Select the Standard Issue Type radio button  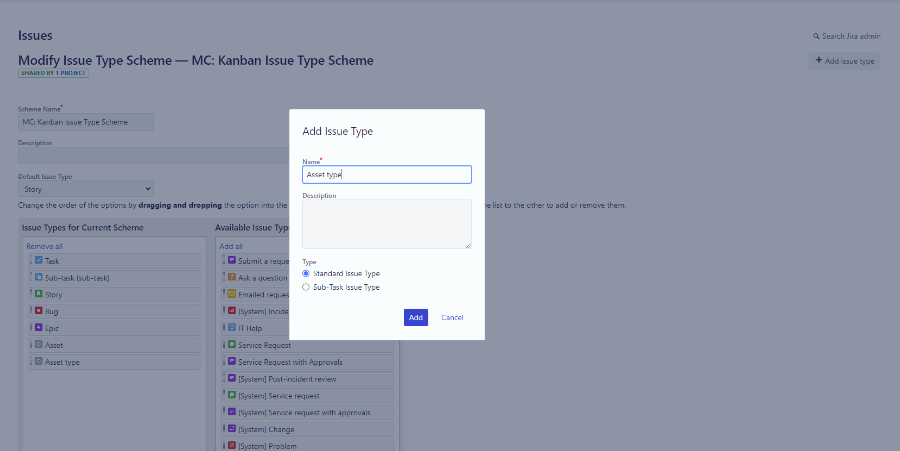coord(306,273)
